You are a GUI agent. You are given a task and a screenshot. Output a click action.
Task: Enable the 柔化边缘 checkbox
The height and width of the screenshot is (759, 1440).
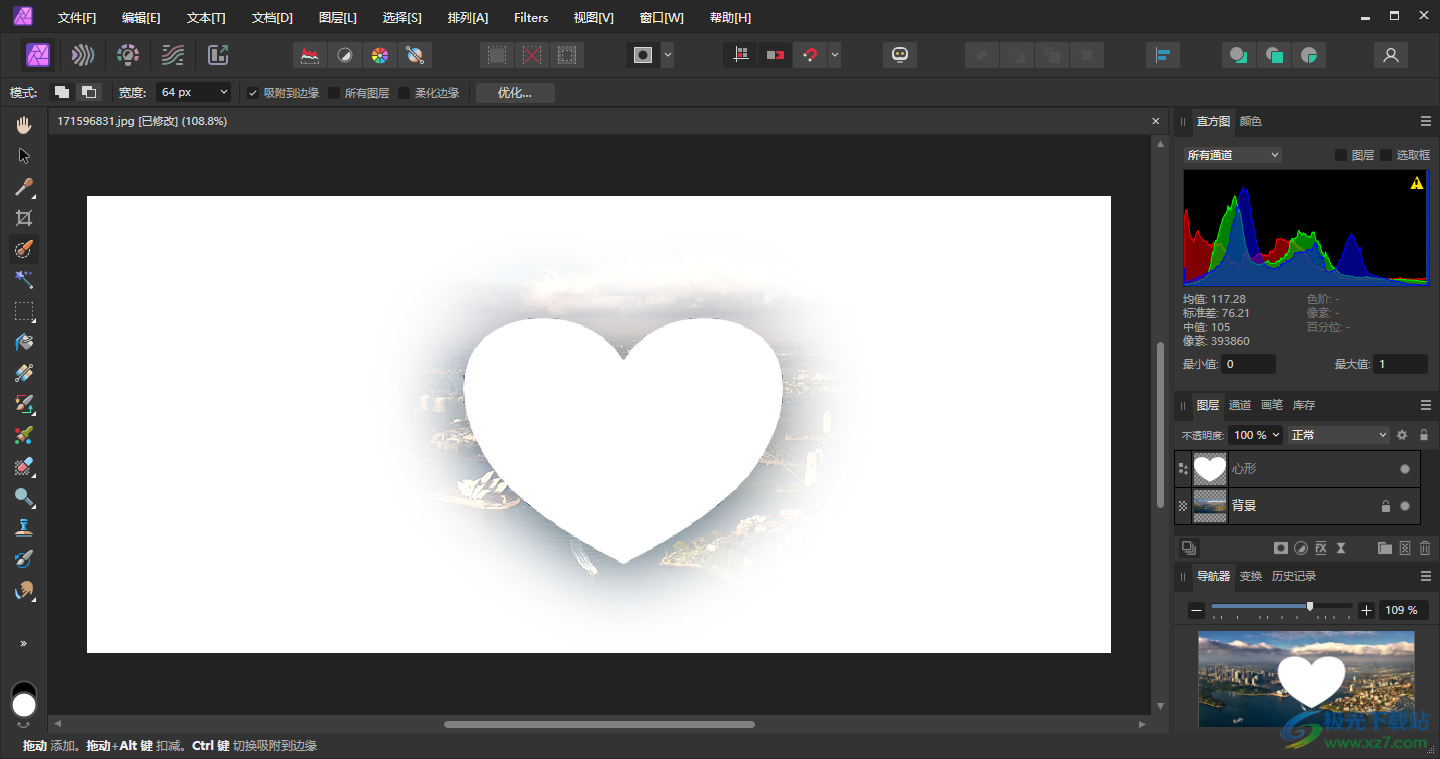(x=404, y=93)
